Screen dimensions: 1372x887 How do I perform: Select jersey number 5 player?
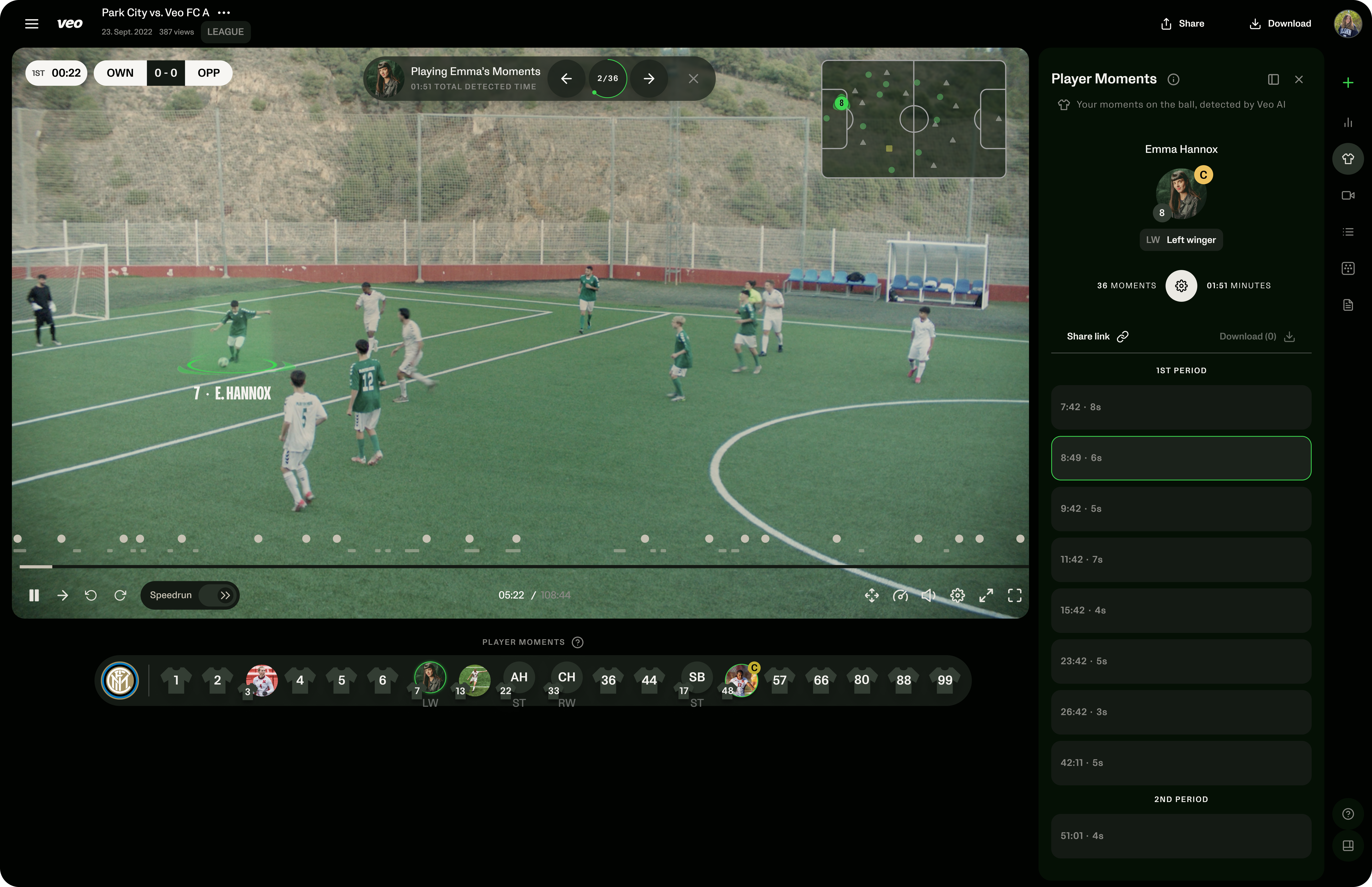point(341,680)
